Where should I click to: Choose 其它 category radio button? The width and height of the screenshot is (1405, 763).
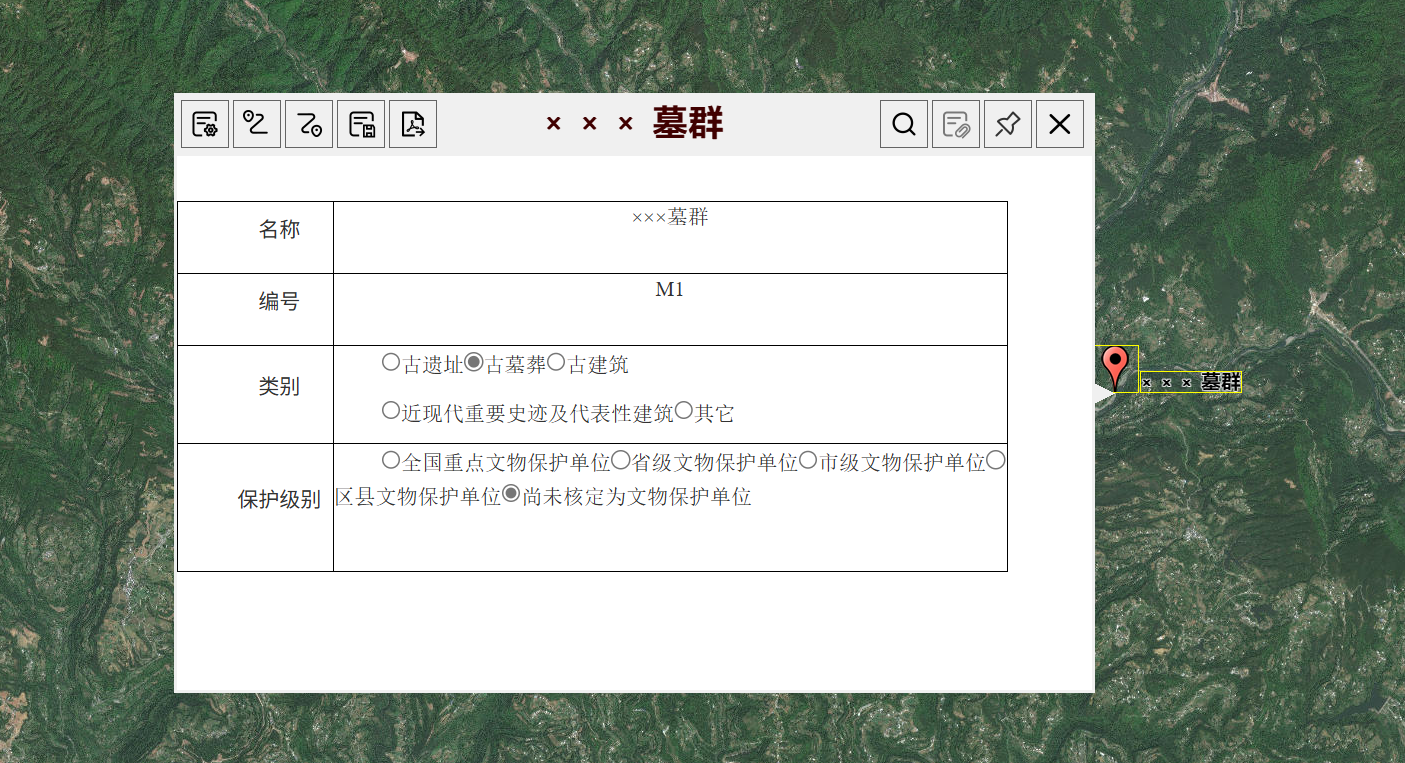[684, 410]
